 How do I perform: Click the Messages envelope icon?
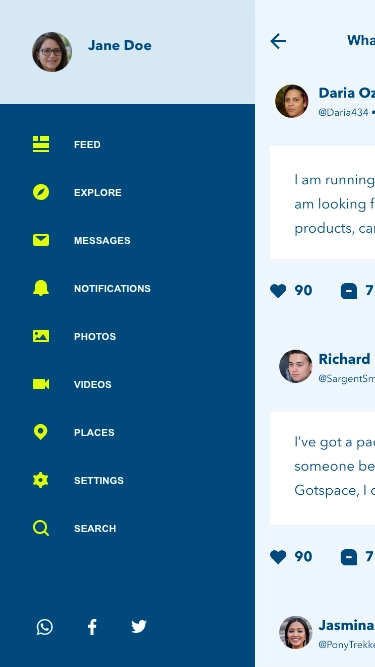41,240
